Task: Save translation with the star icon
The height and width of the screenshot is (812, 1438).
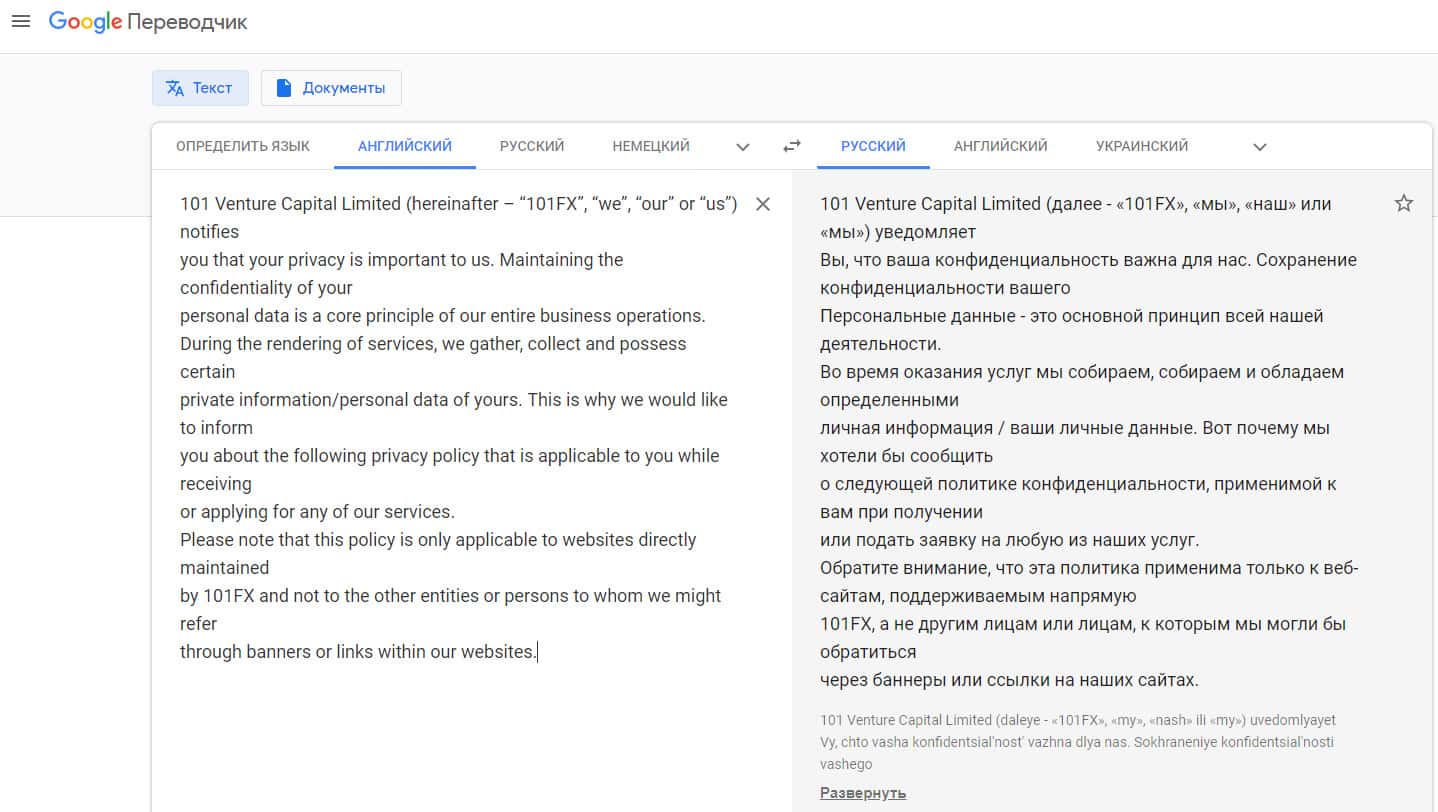Action: point(1404,204)
